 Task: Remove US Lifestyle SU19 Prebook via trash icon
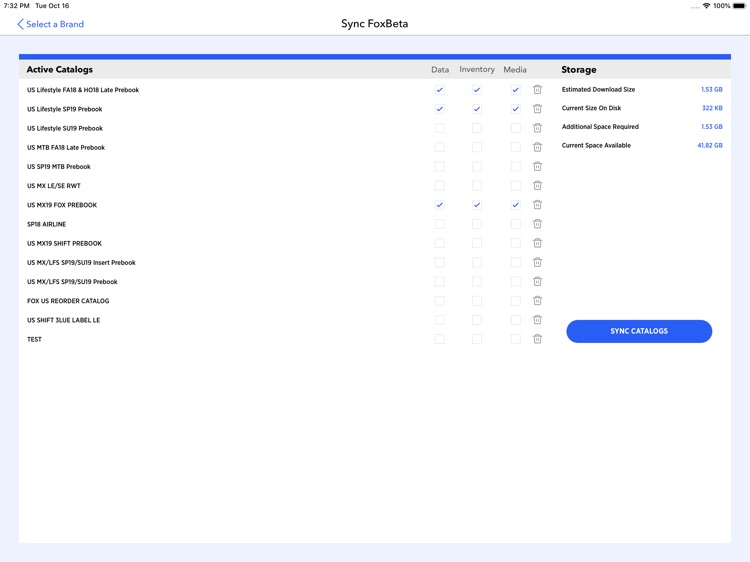[537, 128]
